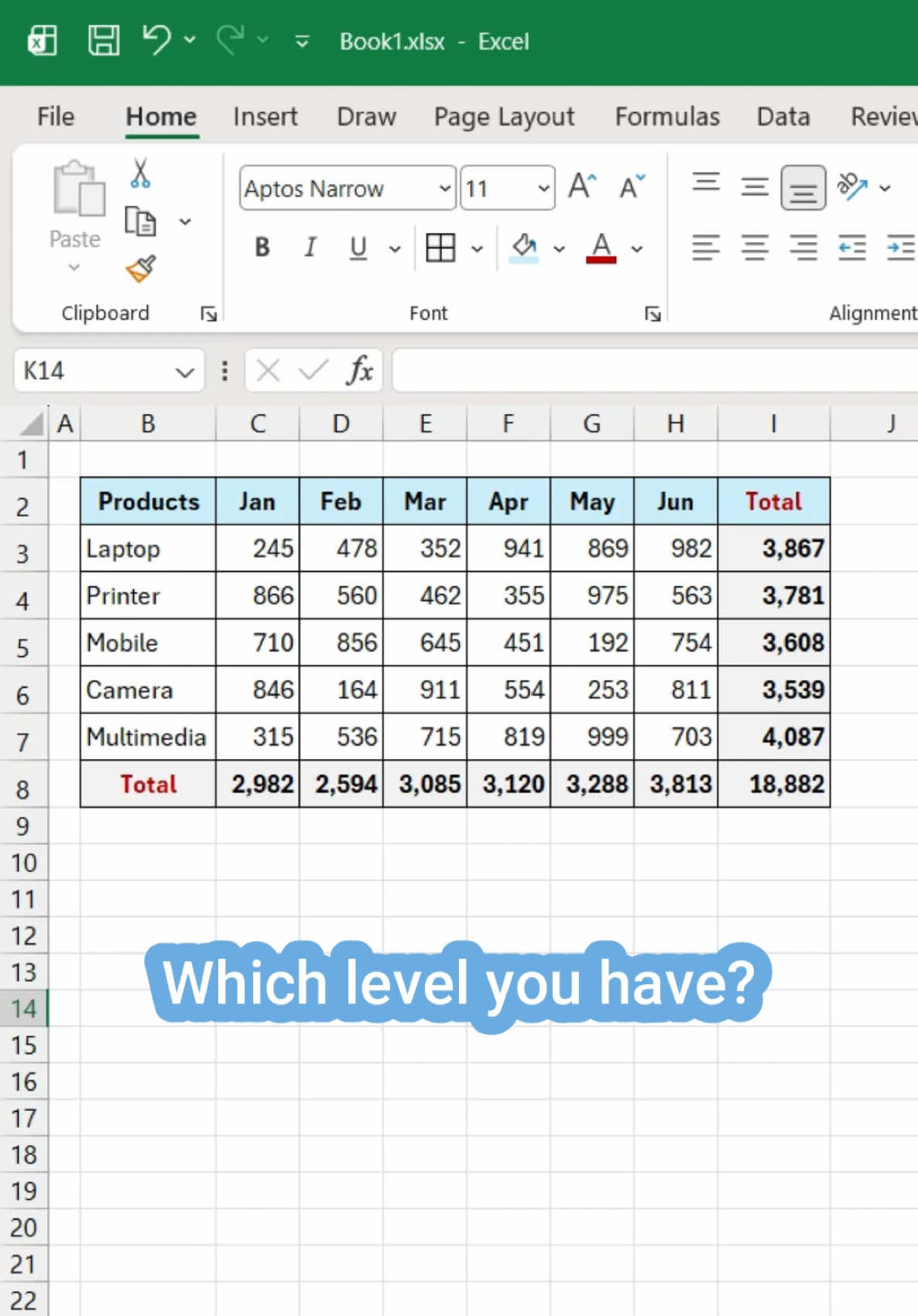Expand the Copy options arrow
This screenshot has width=918, height=1316.
tap(185, 222)
